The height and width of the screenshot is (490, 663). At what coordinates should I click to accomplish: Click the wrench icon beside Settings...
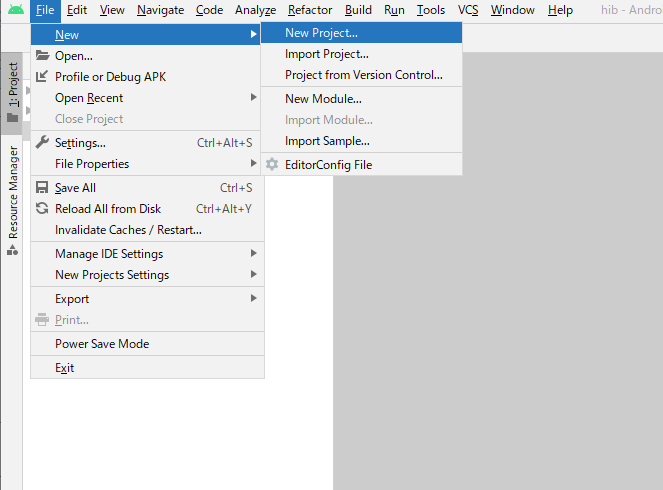42,142
